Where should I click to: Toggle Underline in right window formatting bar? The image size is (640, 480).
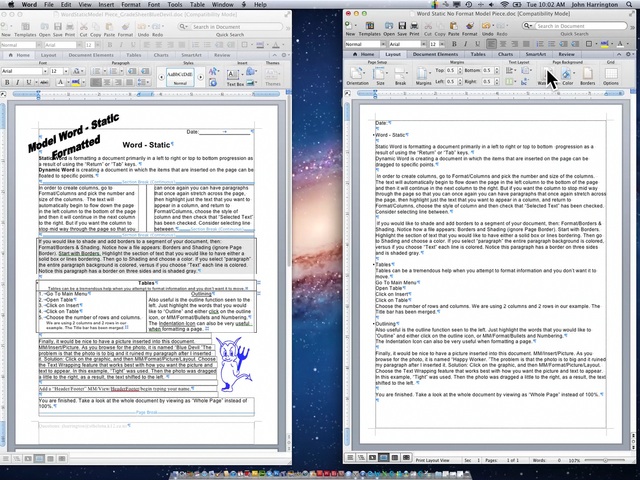click(x=477, y=44)
